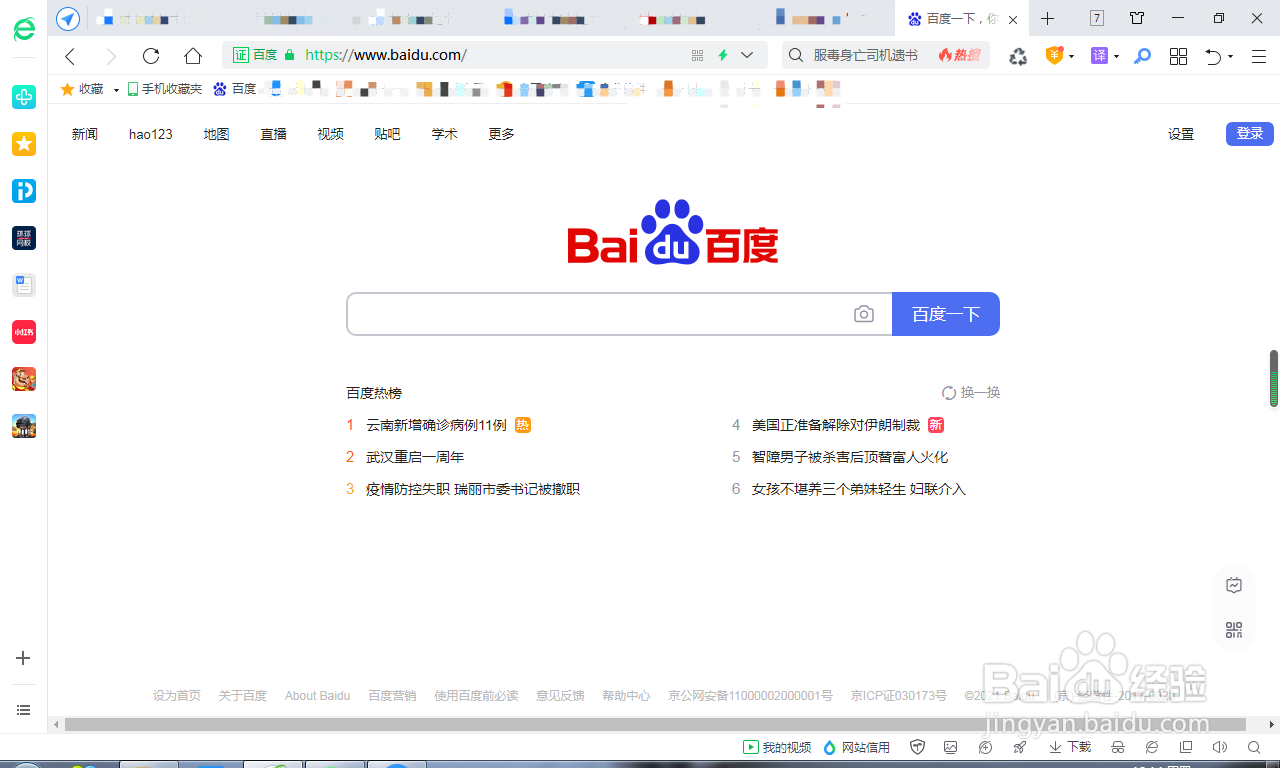Open the 直播 navigation link
Image resolution: width=1280 pixels, height=768 pixels.
[x=274, y=134]
